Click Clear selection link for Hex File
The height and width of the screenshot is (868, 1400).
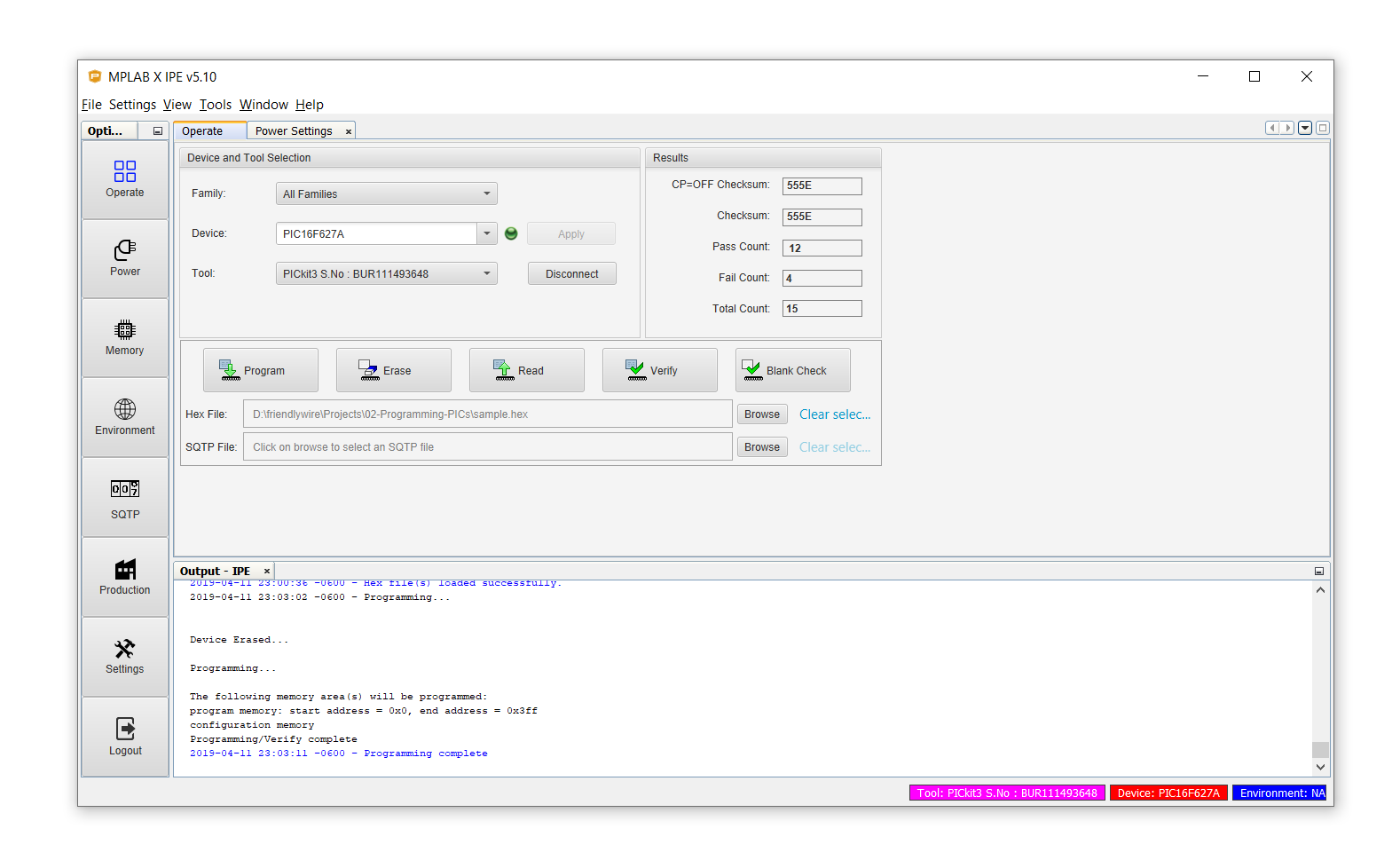pos(834,414)
